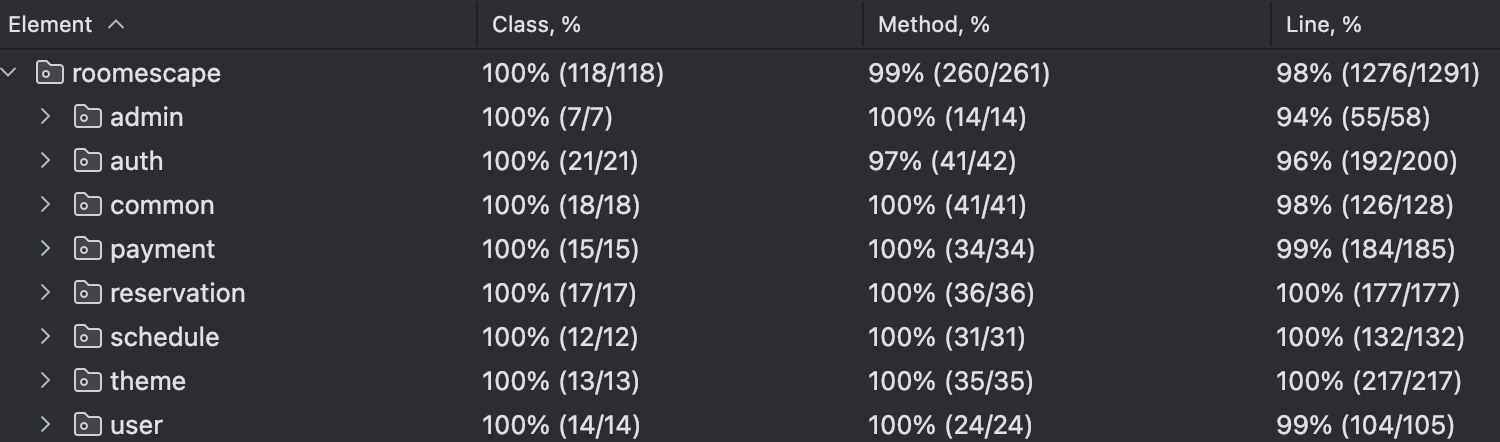
Task: Sort by the Element column header
Action: pos(50,25)
